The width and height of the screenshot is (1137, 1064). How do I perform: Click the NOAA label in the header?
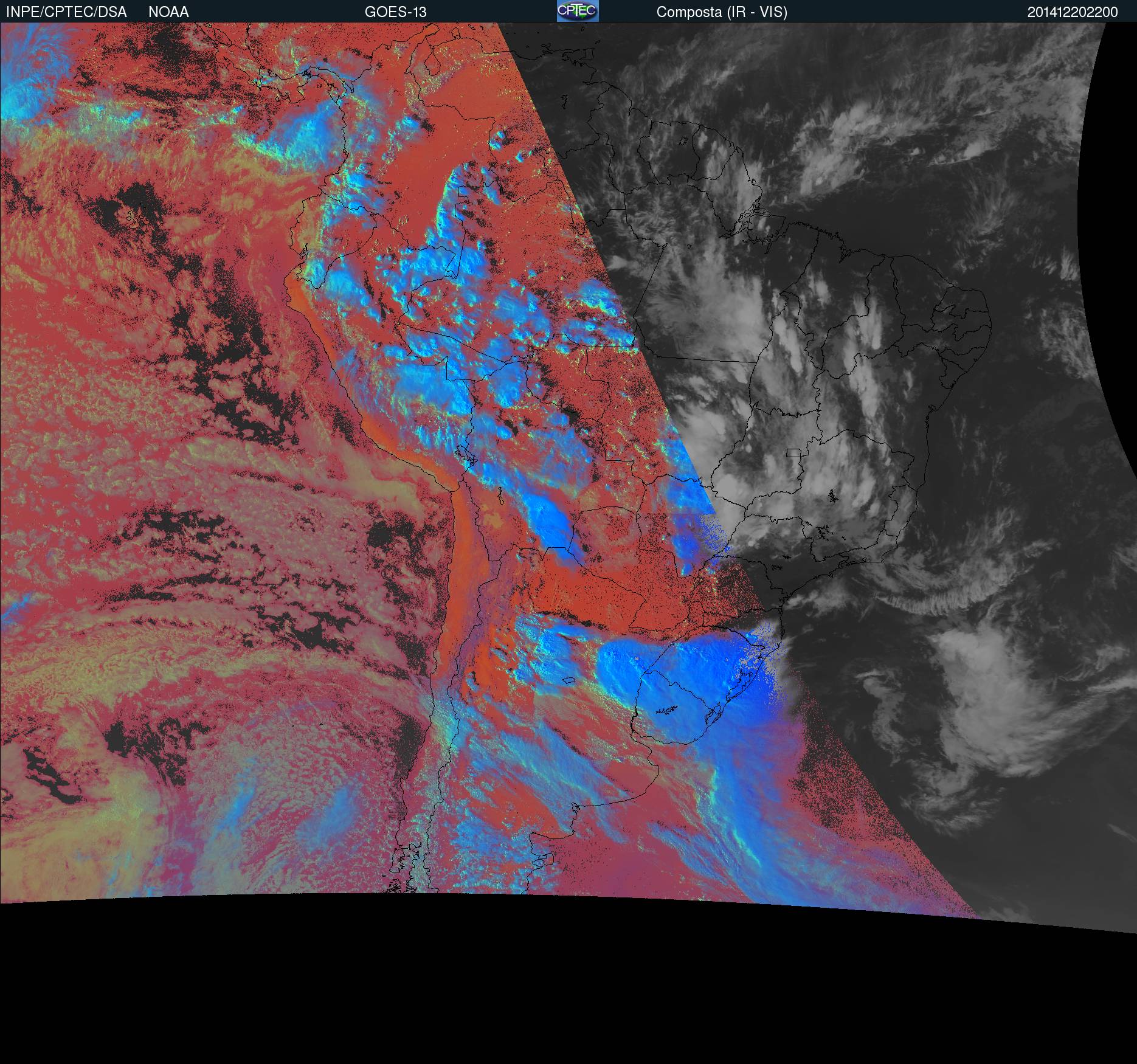(x=168, y=12)
